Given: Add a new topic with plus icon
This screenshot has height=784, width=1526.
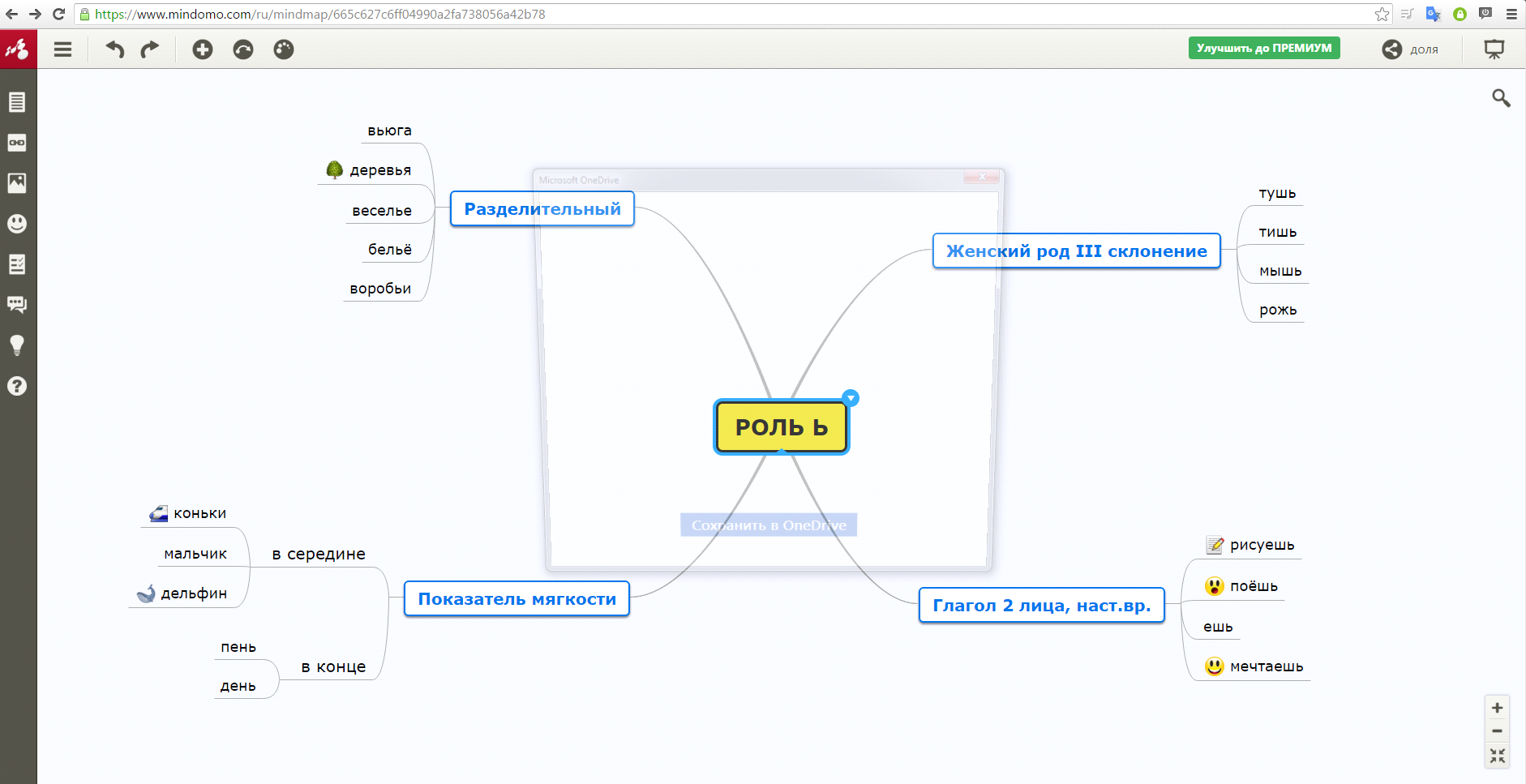Looking at the screenshot, I should (x=203, y=49).
